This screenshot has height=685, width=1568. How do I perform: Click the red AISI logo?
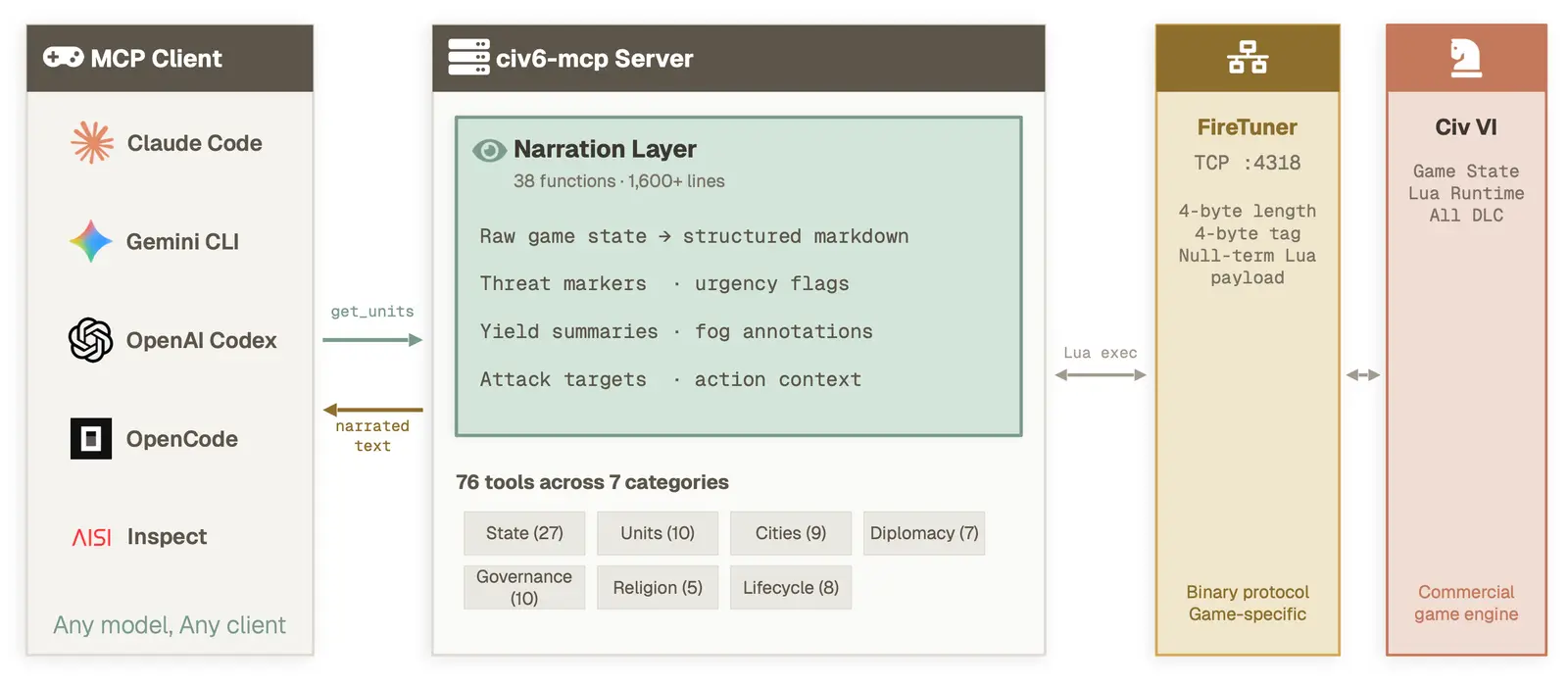[92, 537]
